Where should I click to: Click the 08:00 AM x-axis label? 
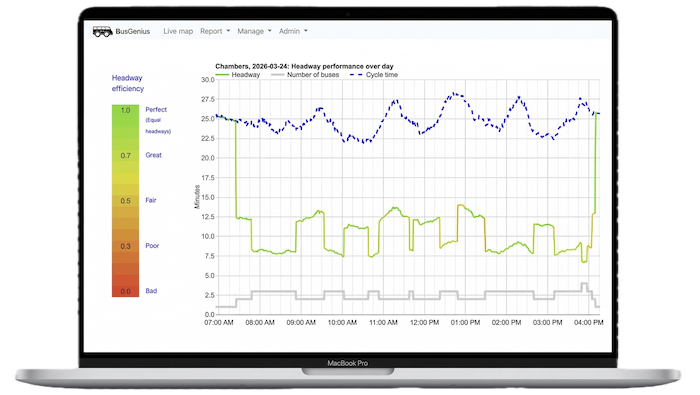(260, 322)
